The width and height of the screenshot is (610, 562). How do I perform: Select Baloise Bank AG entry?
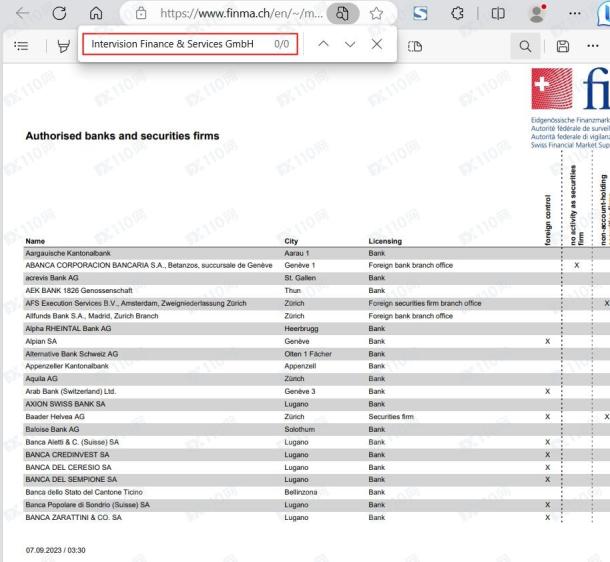tap(52, 429)
